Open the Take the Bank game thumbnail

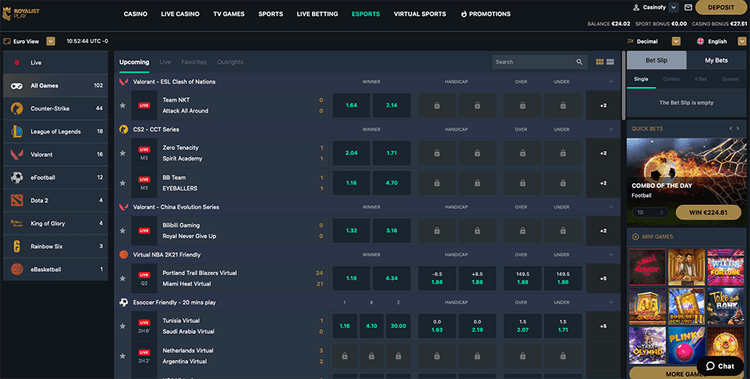click(726, 306)
